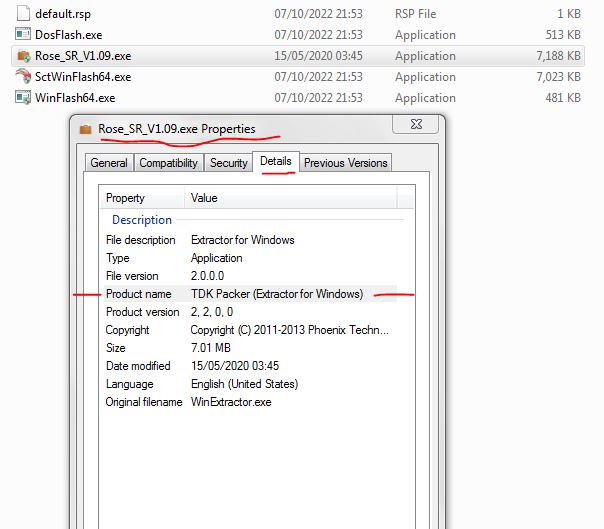Image resolution: width=604 pixels, height=529 pixels.
Task: Select the Rose_SR_V1.09.exe file name
Action: (x=83, y=56)
